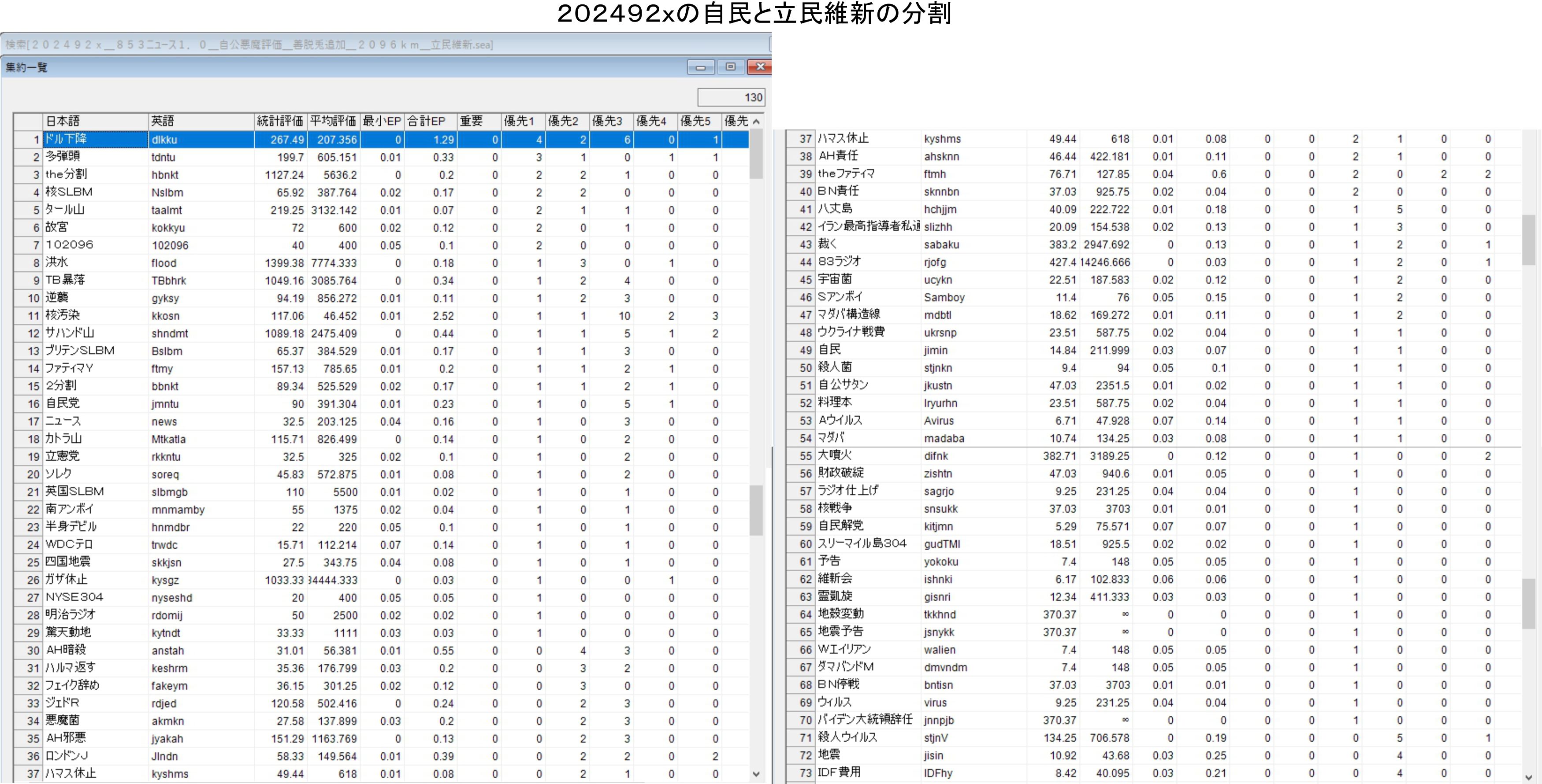Sort by the 英語 column header
The image size is (1542, 784).
[201, 121]
